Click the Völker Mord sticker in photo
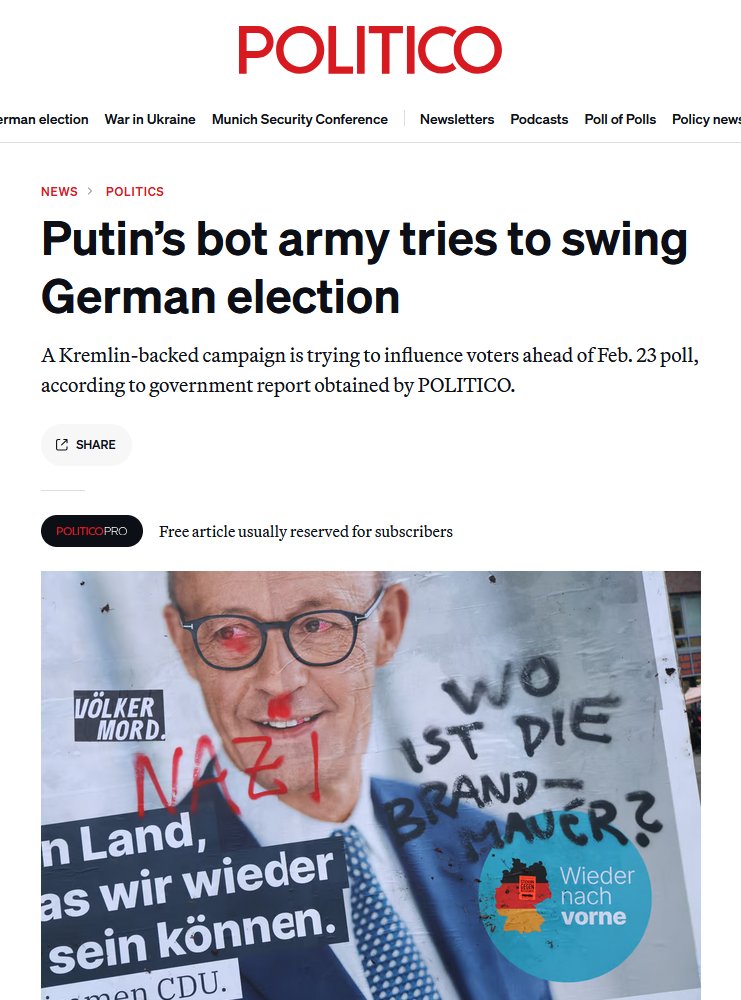741x1000 pixels. point(119,716)
